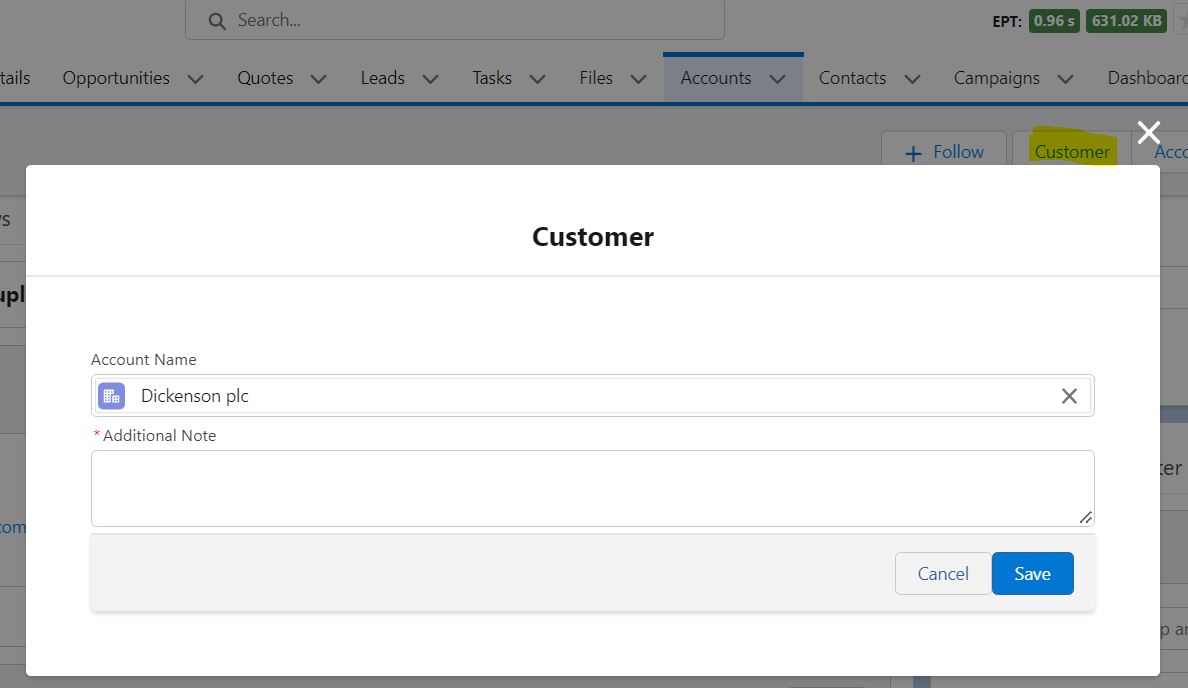Screen dimensions: 1188x688
Task: Open the Contacts dropdown chevron
Action: pyautogui.click(x=911, y=77)
